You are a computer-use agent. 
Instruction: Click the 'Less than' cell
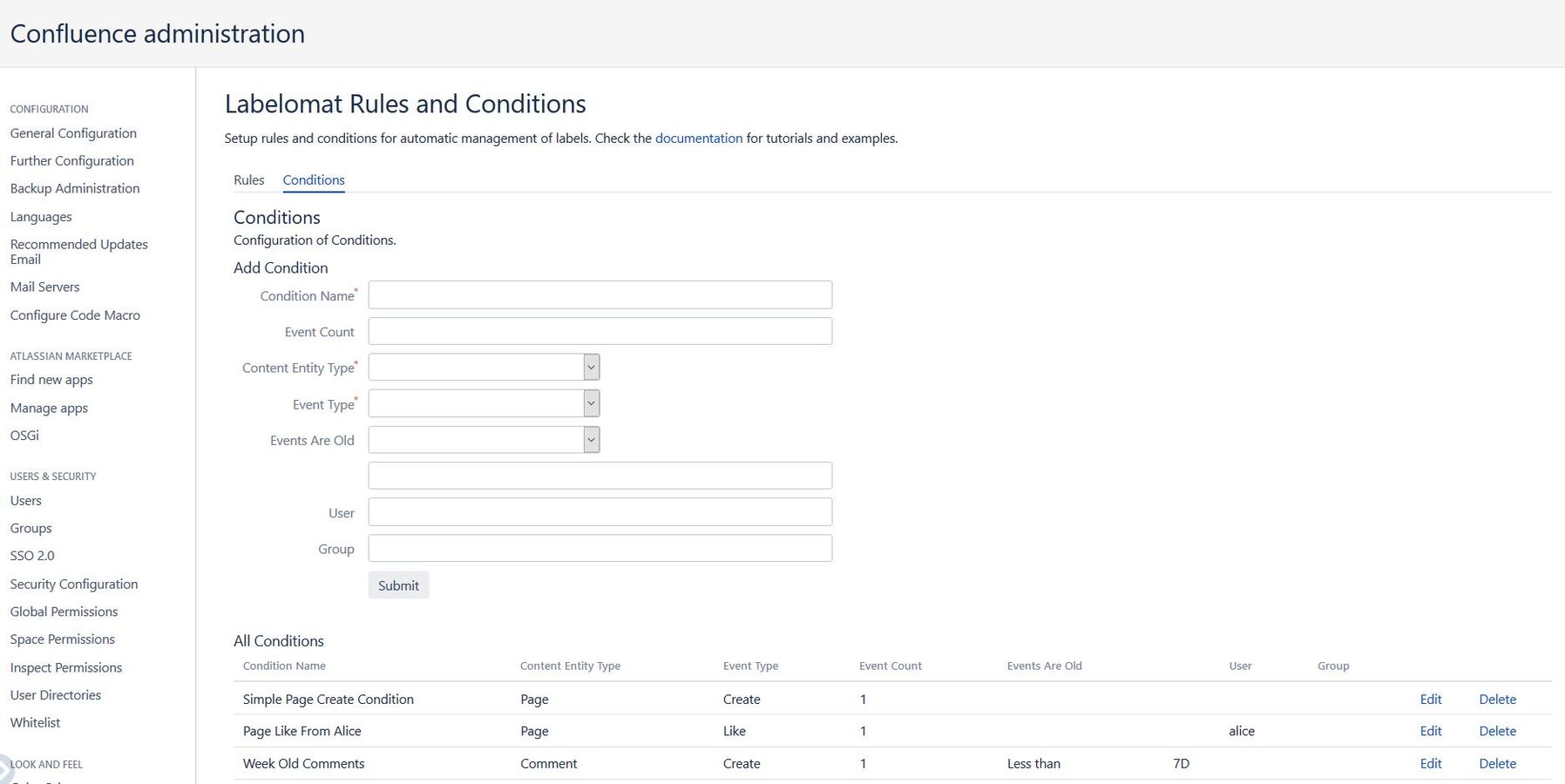point(1033,763)
